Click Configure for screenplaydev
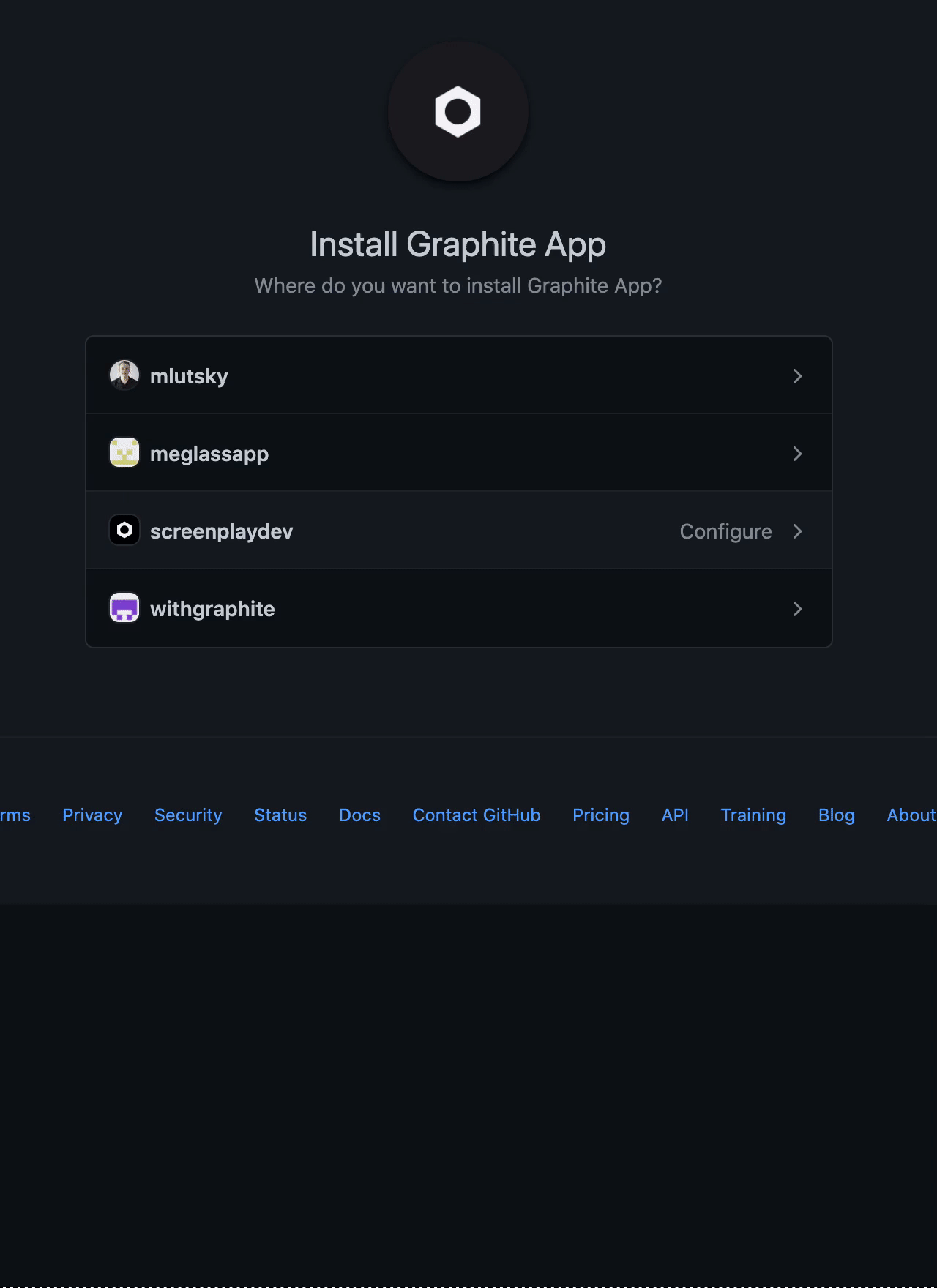The width and height of the screenshot is (937, 1288). 725,531
